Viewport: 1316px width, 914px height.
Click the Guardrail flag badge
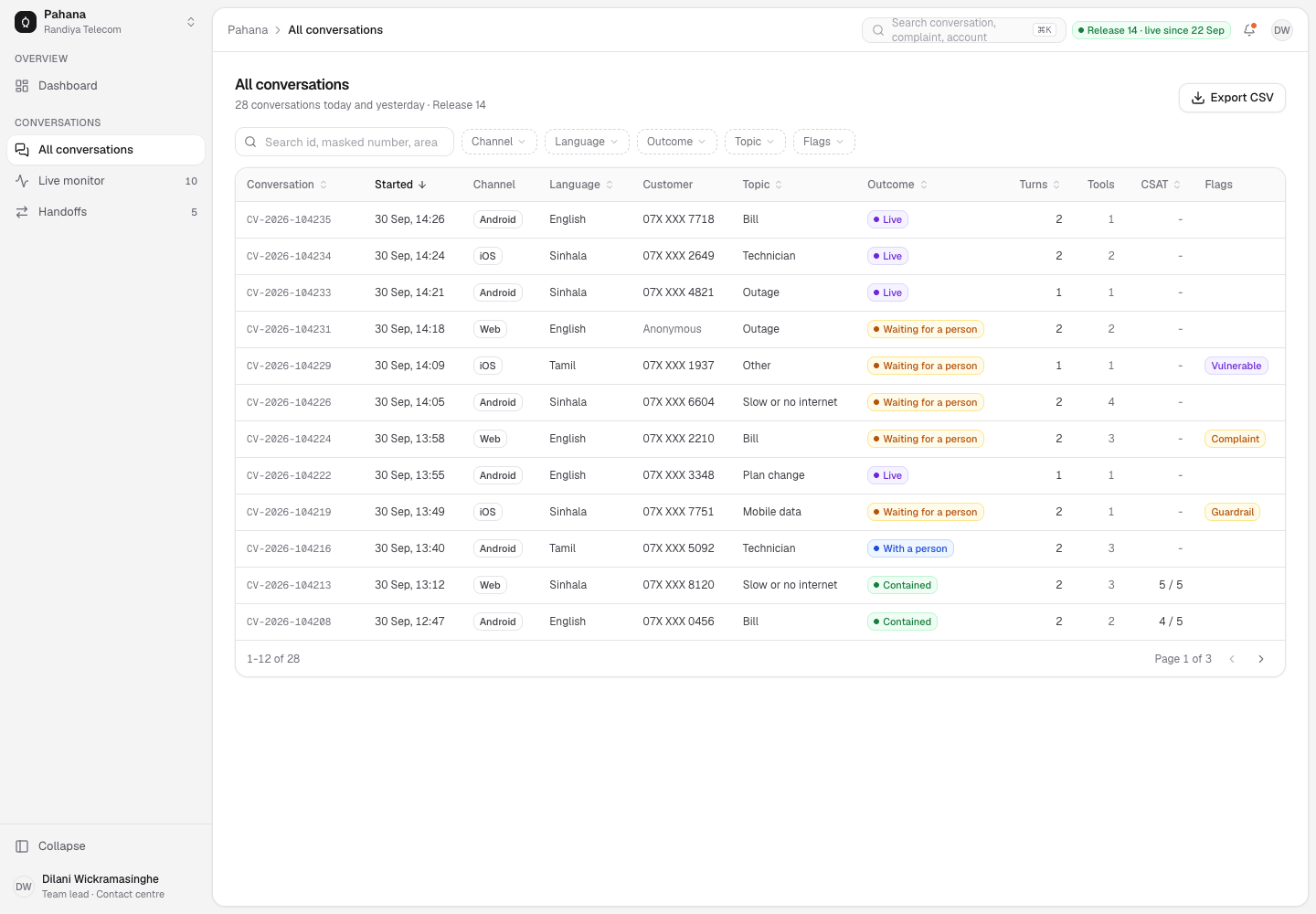pyautogui.click(x=1233, y=512)
